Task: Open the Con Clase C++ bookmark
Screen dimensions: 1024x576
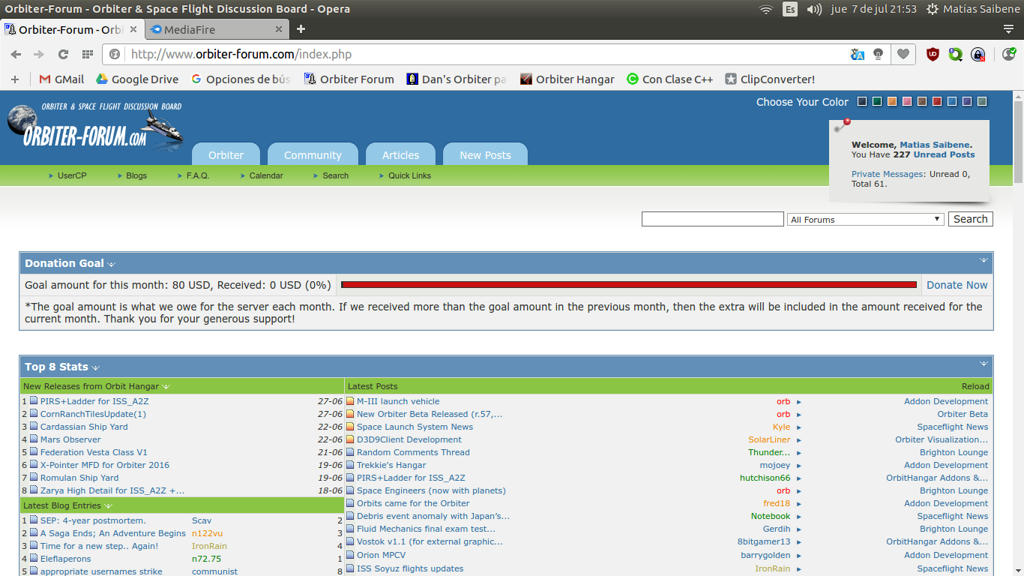Action: pos(670,79)
